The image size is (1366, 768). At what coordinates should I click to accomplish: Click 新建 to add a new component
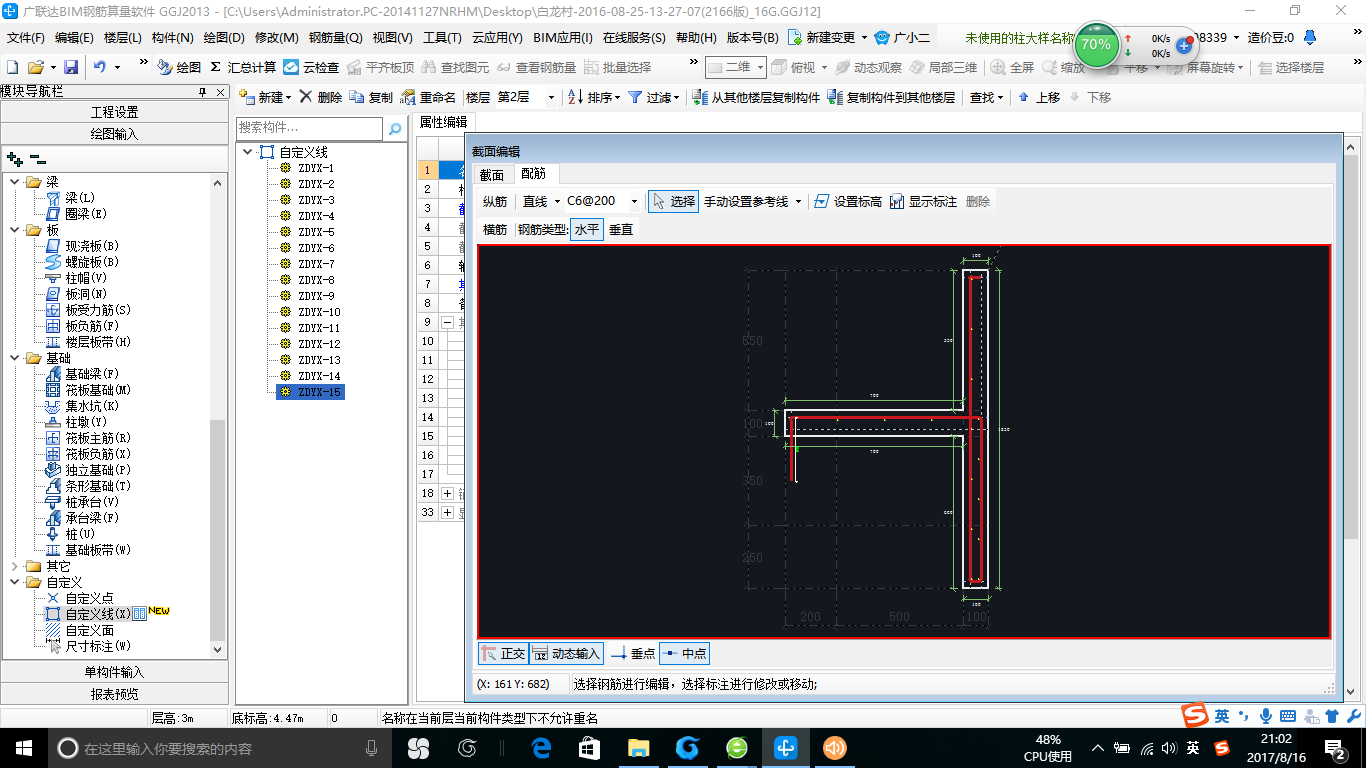click(265, 97)
